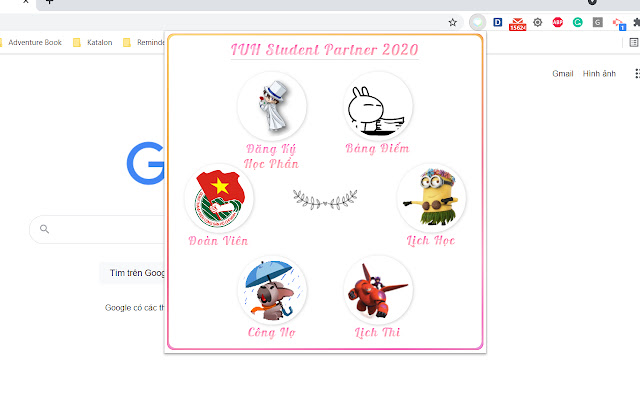Open the Adventure Book bookmark folder
Screen dimensions: 640x400
coord(31,42)
